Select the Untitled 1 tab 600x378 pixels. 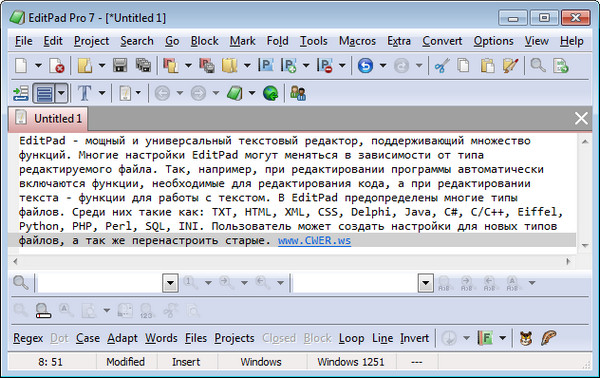tap(49, 119)
